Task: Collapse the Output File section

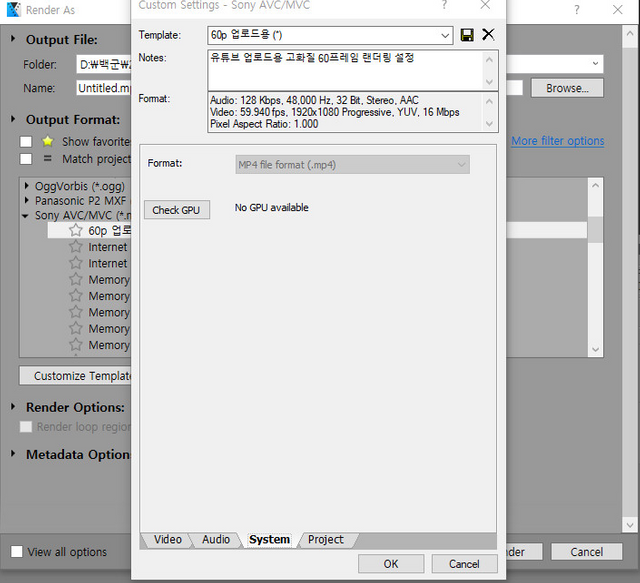Action: (x=13, y=39)
